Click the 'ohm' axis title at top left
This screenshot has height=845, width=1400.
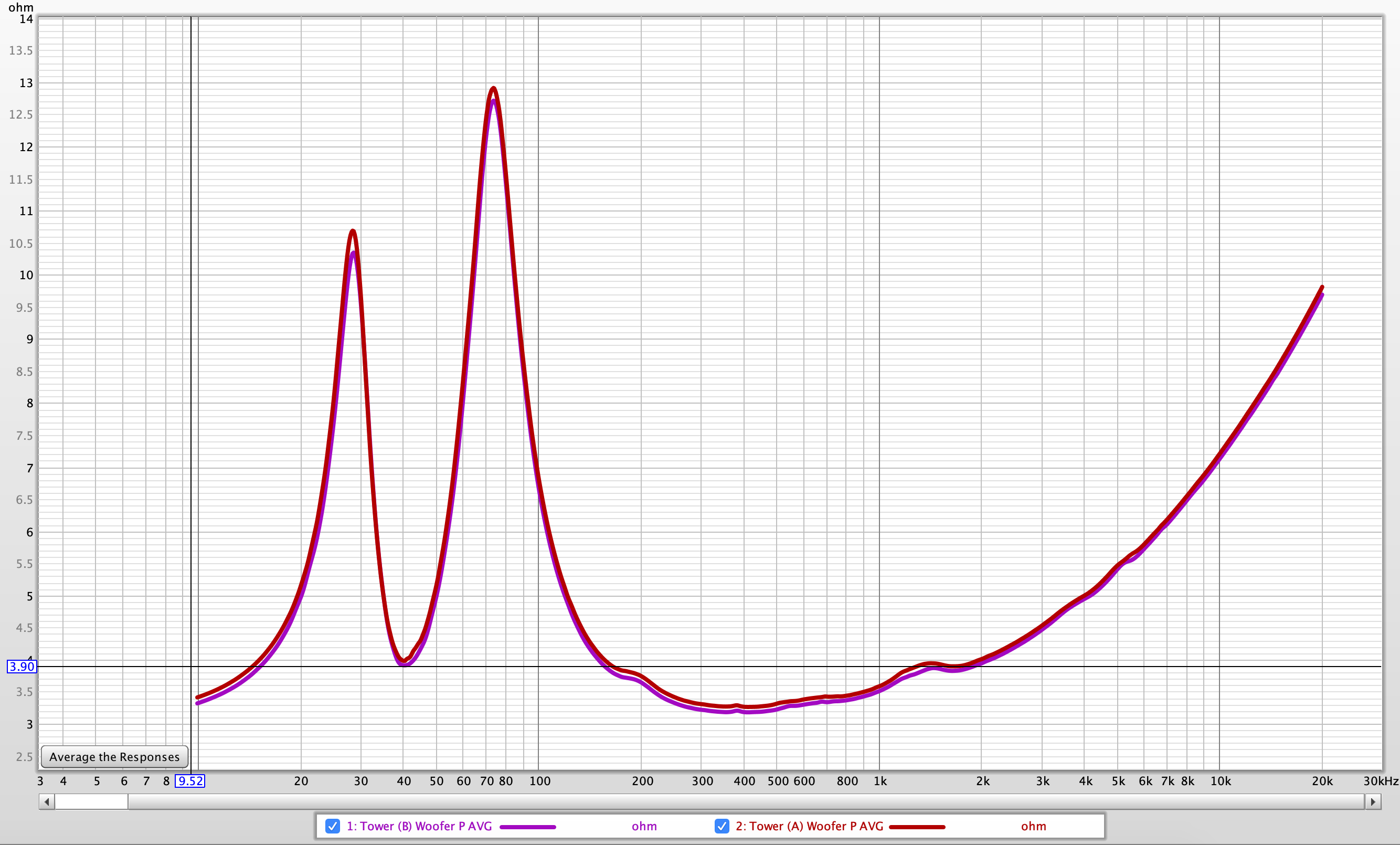click(21, 7)
